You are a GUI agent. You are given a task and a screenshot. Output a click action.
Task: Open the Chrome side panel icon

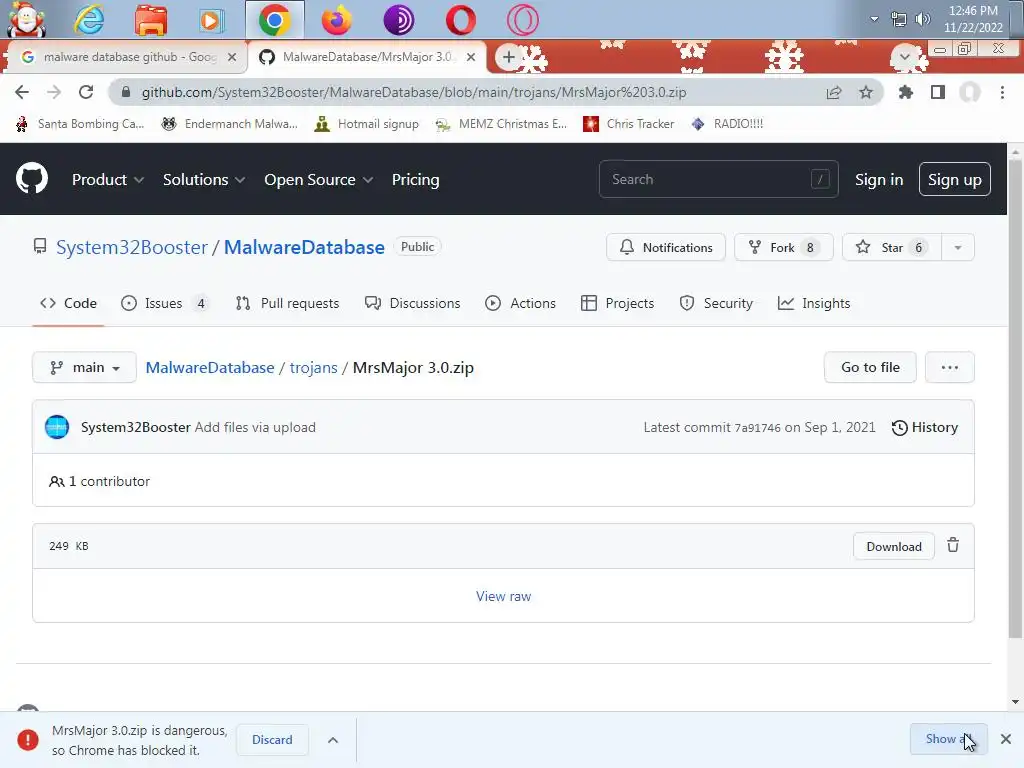(x=938, y=92)
